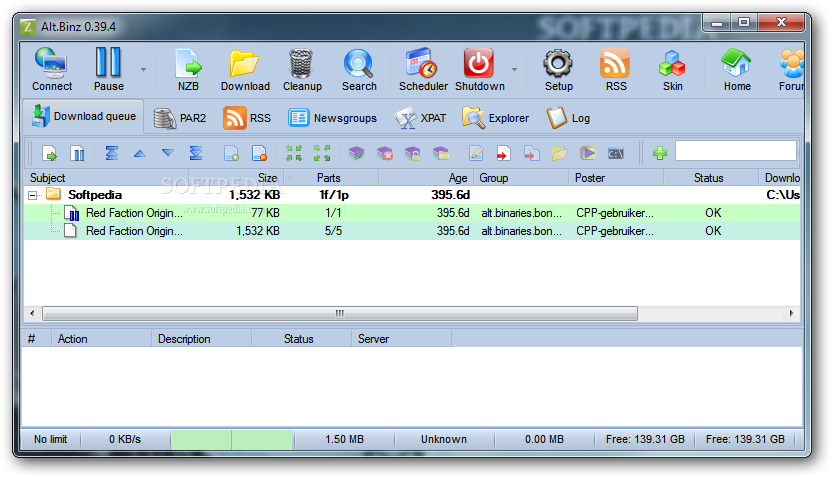The image size is (832, 478).
Task: Open the Forum people icon
Action: click(791, 69)
